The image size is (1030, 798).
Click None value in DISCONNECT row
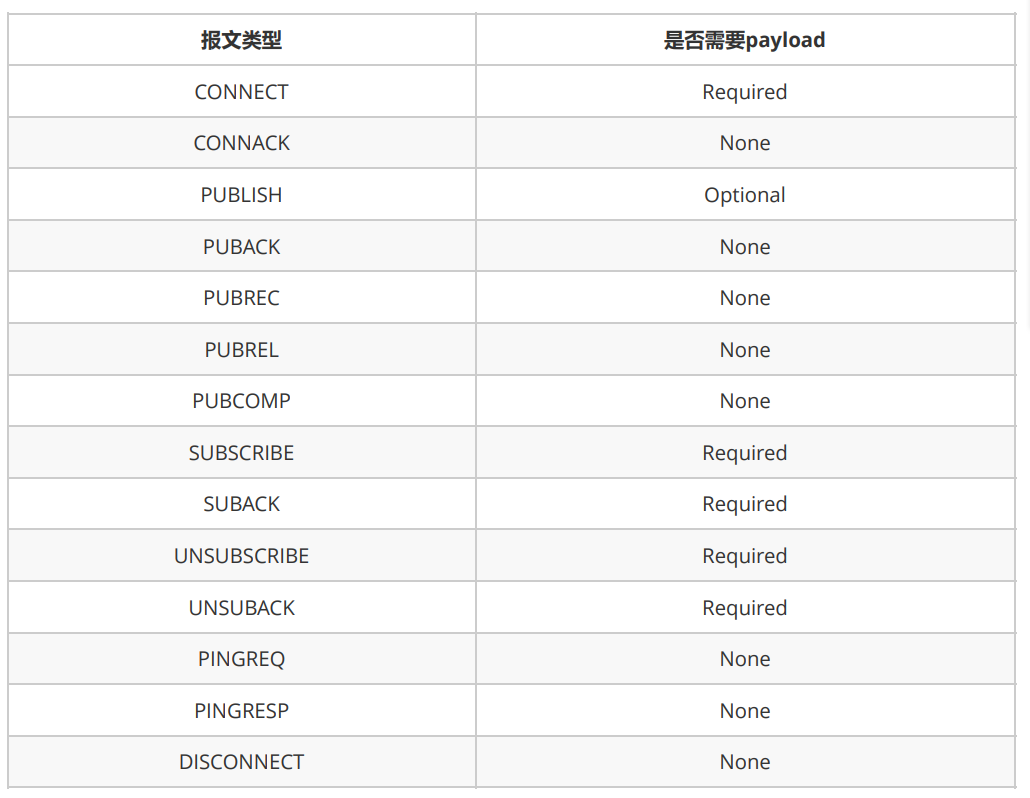click(744, 763)
